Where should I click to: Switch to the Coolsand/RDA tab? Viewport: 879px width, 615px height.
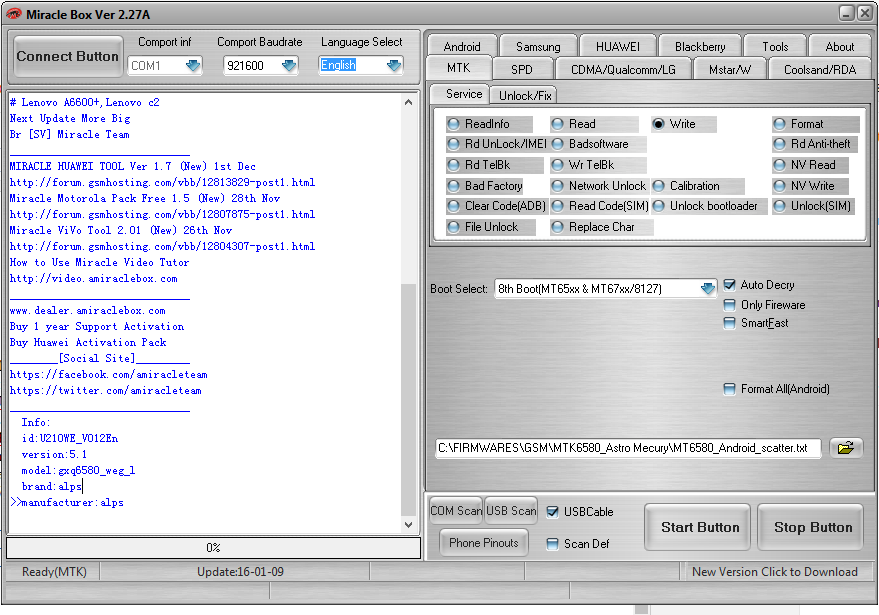click(820, 70)
